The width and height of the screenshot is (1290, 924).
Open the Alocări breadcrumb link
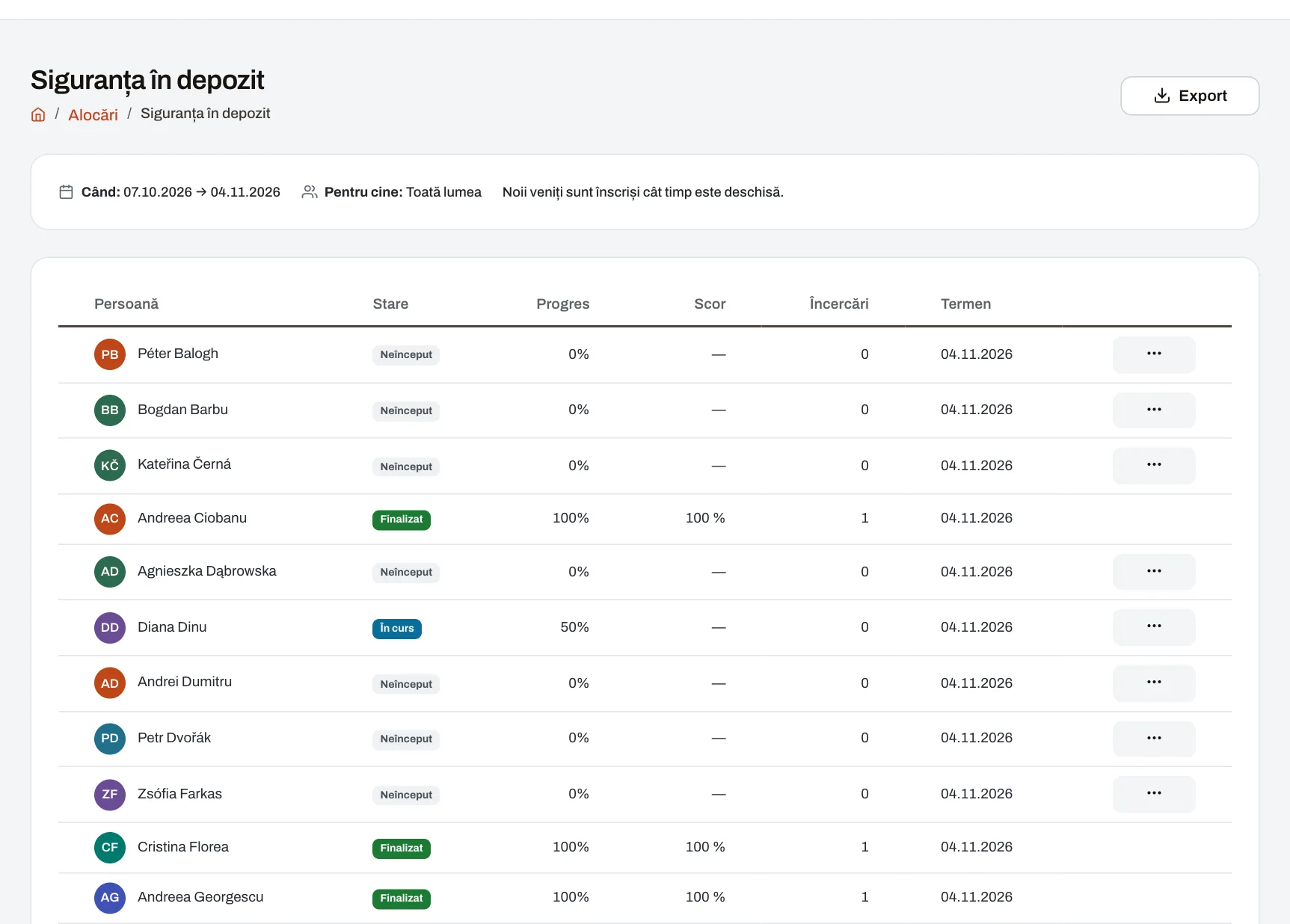(93, 114)
